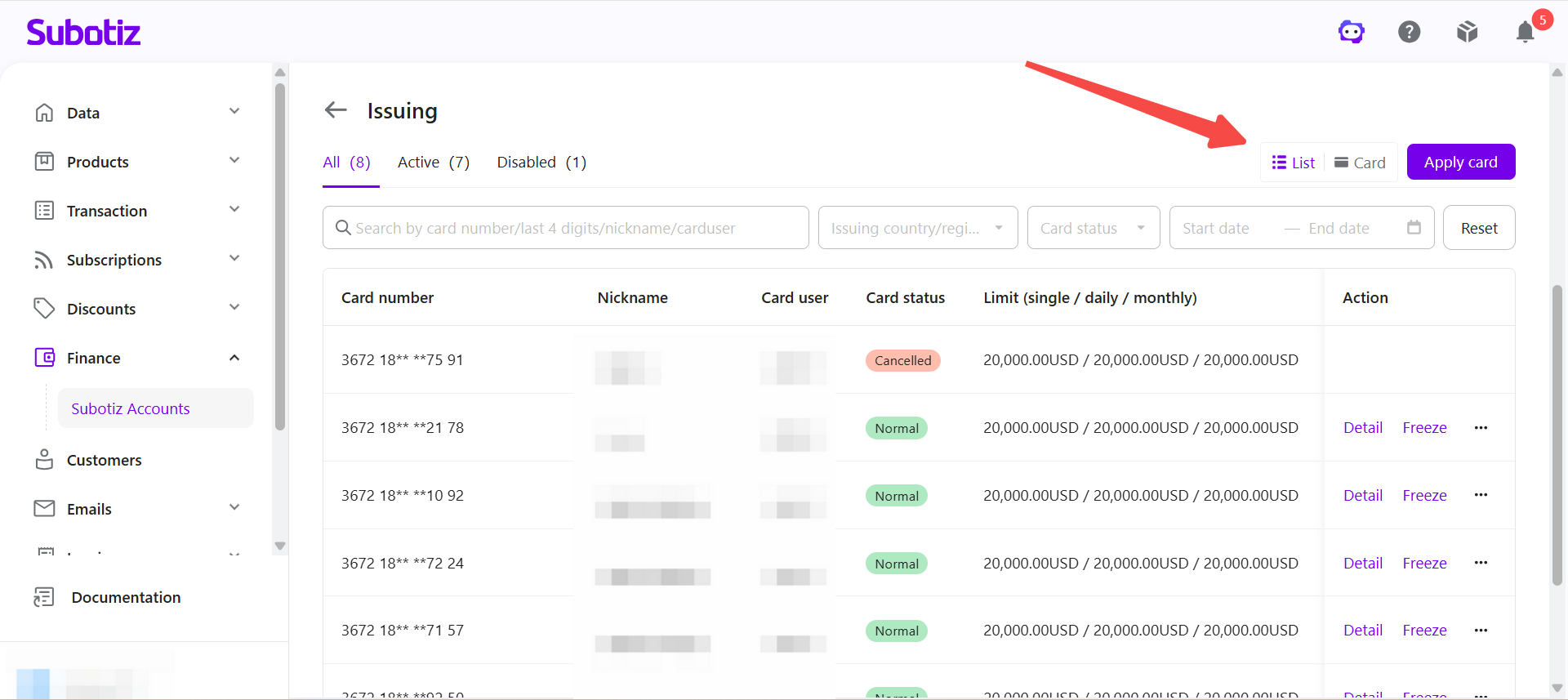This screenshot has width=1568, height=700.
Task: Click the Emails envelope icon in sidebar
Action: 44,509
